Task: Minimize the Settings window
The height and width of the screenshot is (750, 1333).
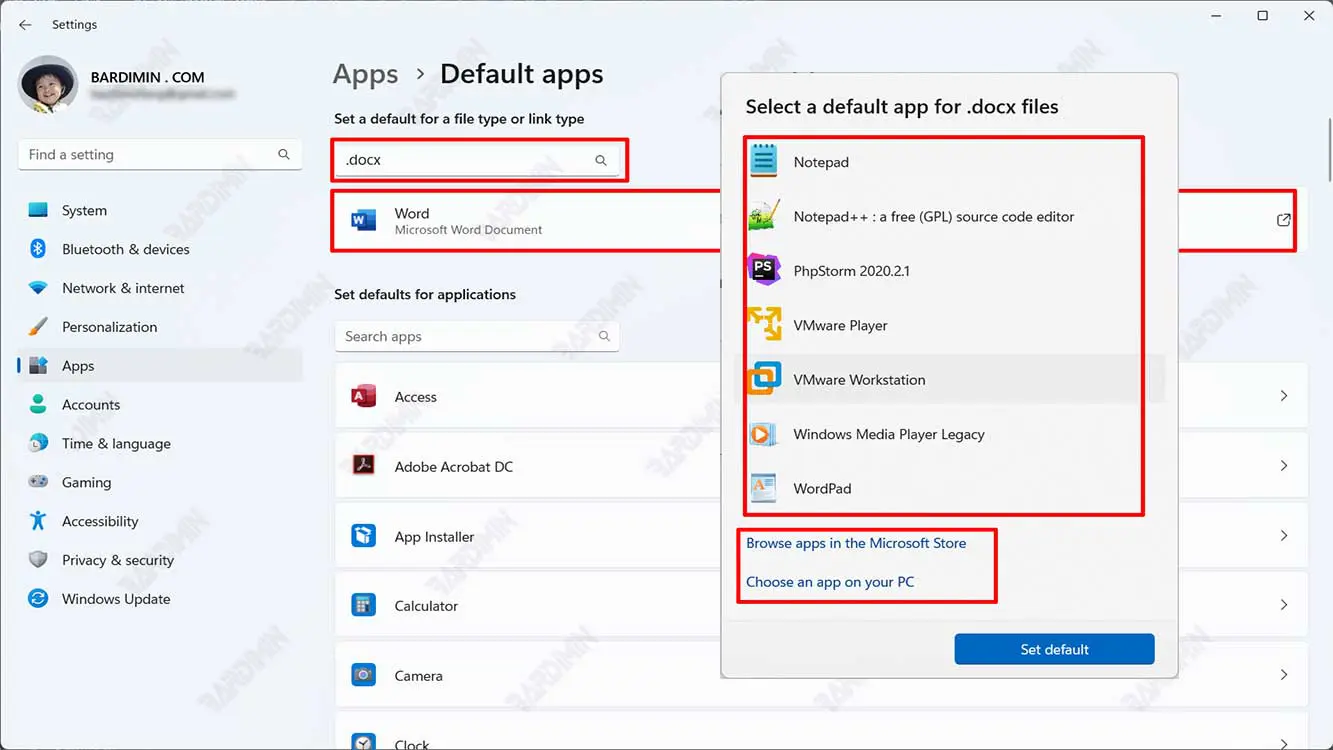Action: [x=1216, y=16]
